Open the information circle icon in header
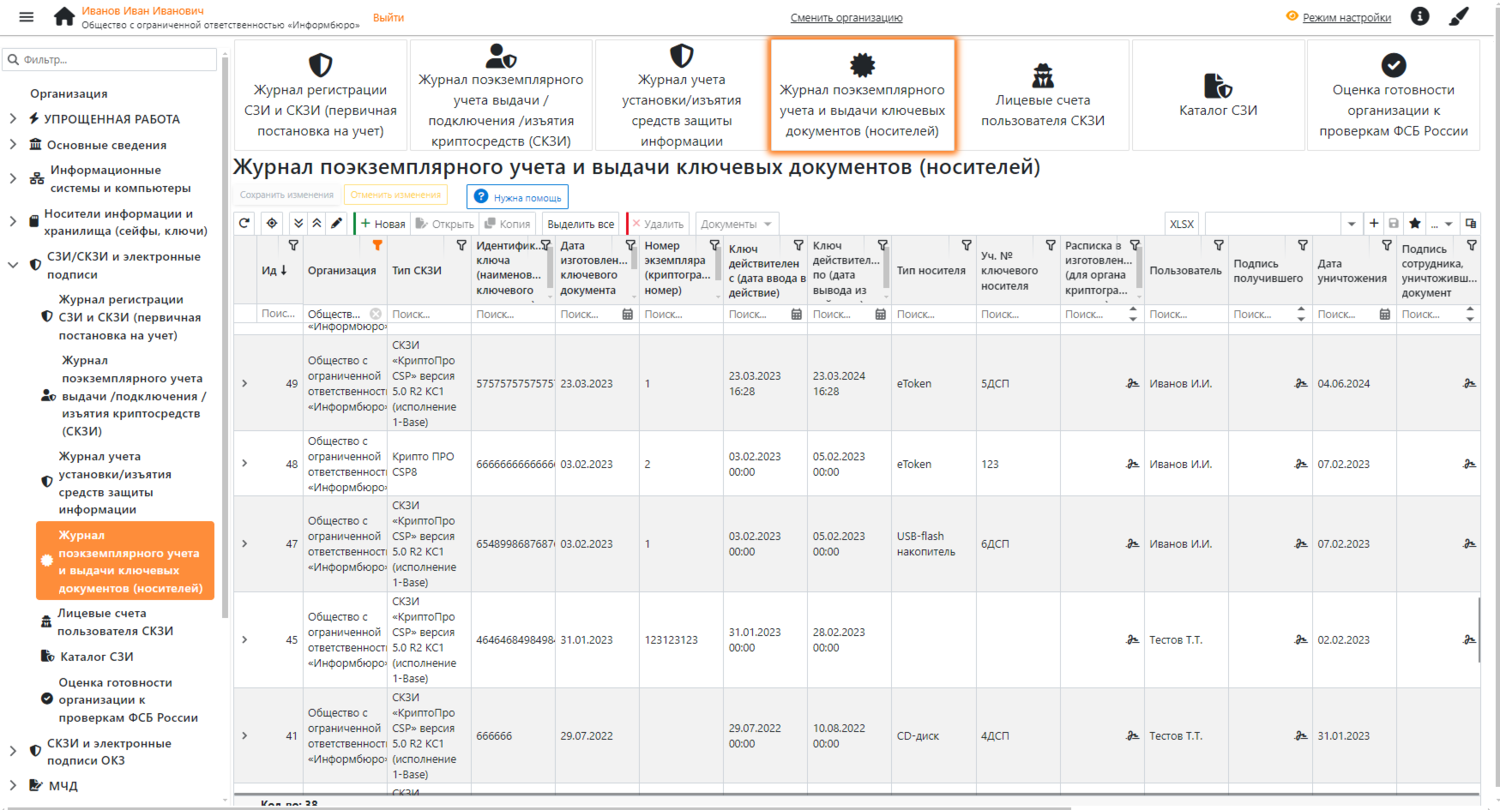 click(x=1419, y=17)
